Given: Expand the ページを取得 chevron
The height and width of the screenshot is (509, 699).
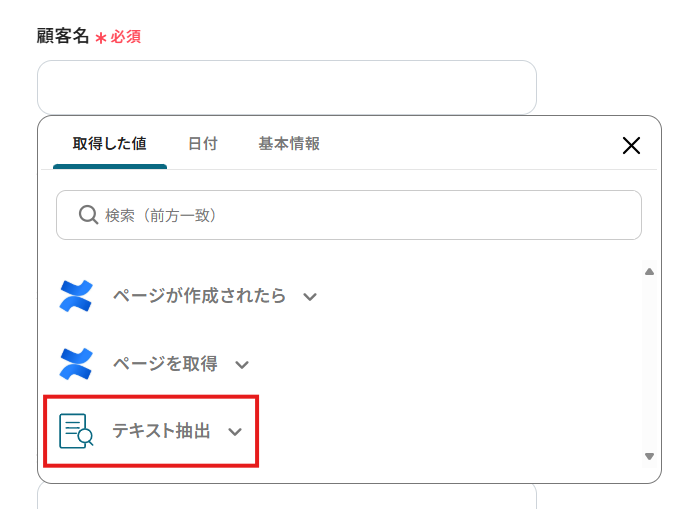Looking at the screenshot, I should point(241,365).
